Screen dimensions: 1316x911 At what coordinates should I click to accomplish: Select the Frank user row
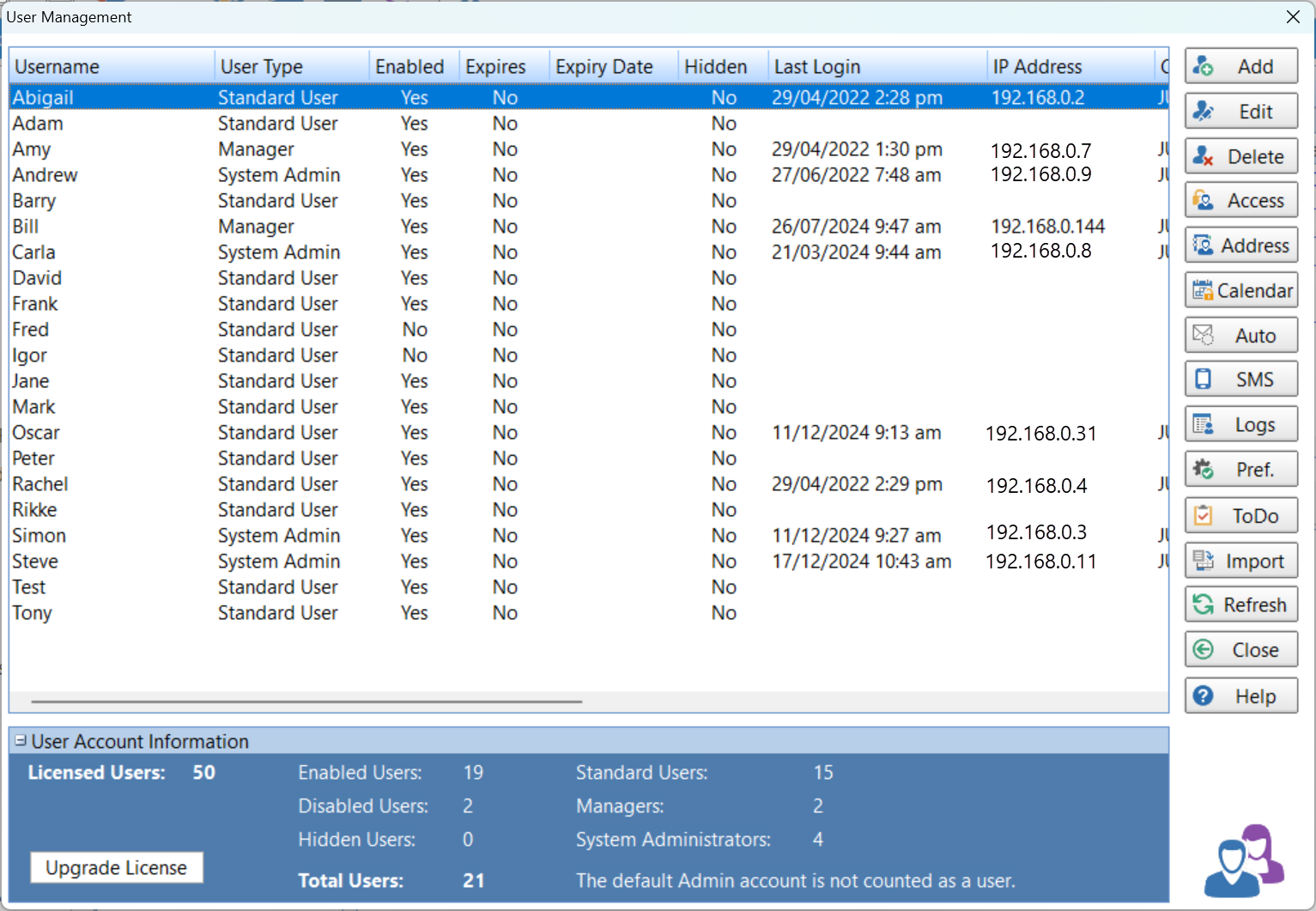pos(589,303)
